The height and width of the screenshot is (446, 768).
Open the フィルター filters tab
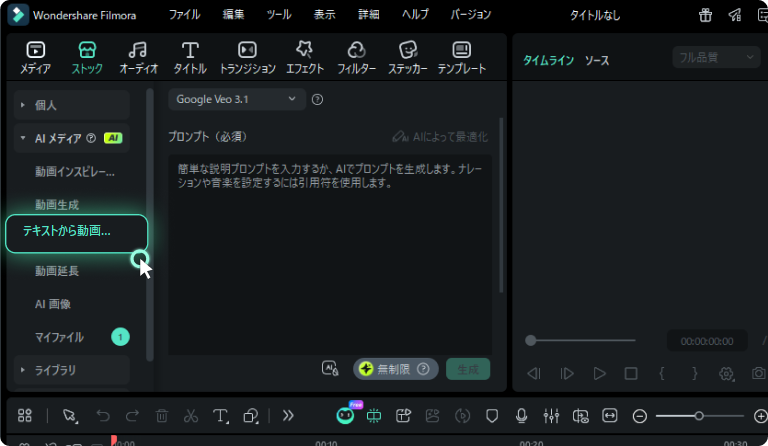click(356, 58)
